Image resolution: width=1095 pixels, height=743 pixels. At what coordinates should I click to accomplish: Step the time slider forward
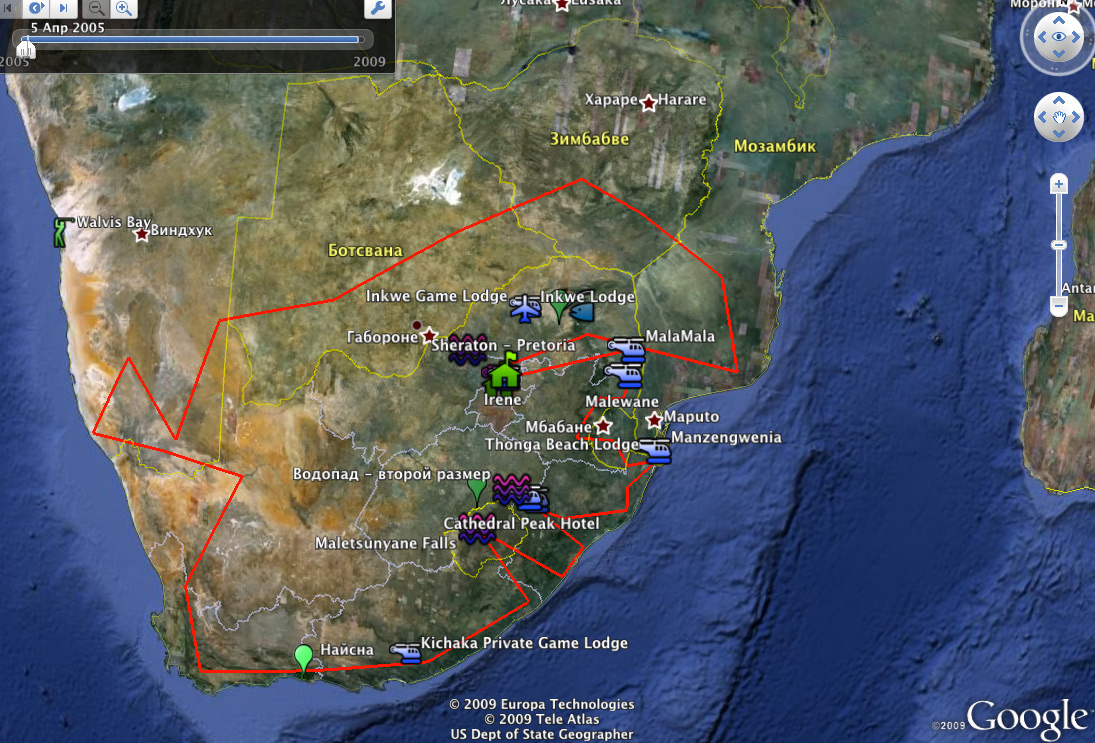(63, 8)
